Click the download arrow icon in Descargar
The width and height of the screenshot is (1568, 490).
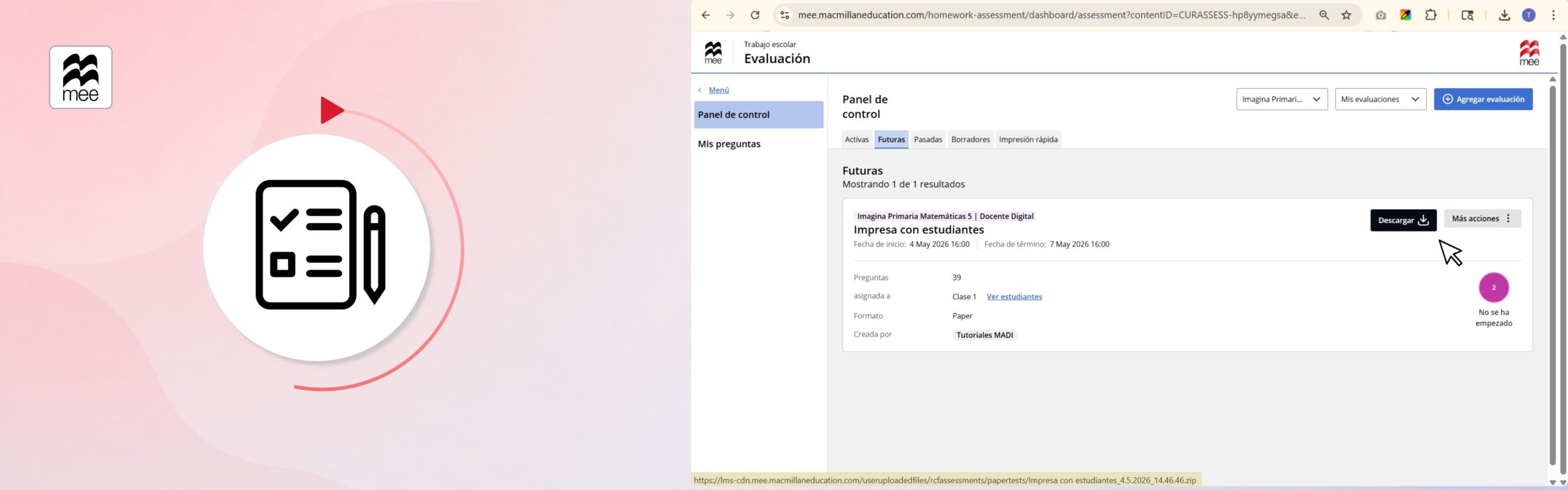1423,220
